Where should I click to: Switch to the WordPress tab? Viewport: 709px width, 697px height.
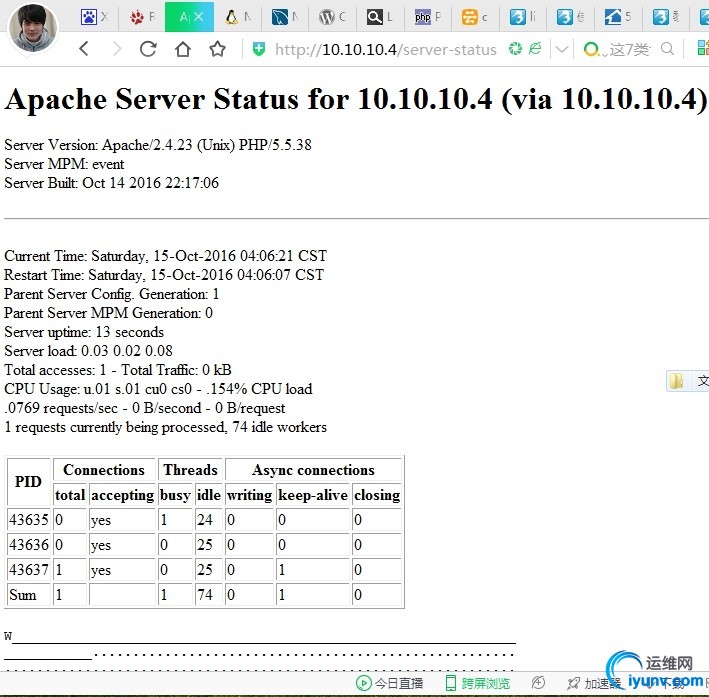pos(333,17)
